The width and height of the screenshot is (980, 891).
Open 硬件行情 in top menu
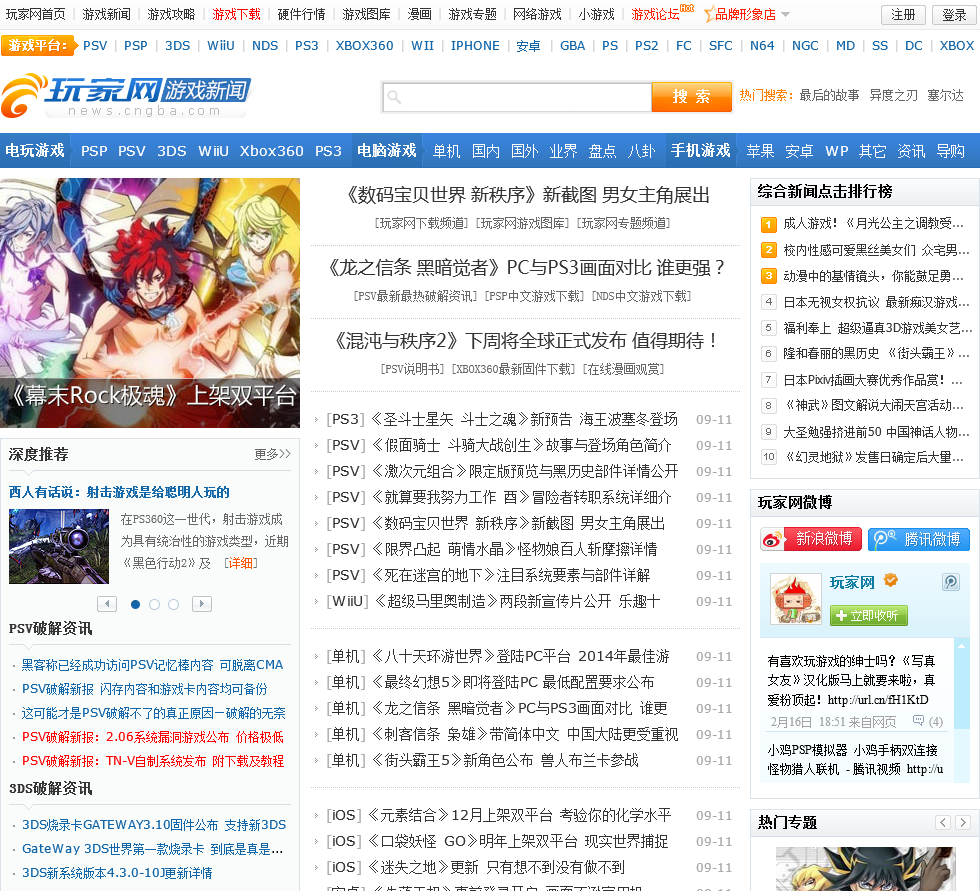click(301, 14)
